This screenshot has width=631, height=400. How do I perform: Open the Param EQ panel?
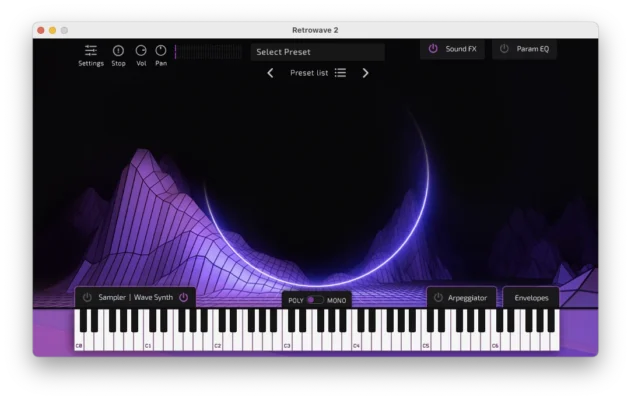click(x=532, y=49)
